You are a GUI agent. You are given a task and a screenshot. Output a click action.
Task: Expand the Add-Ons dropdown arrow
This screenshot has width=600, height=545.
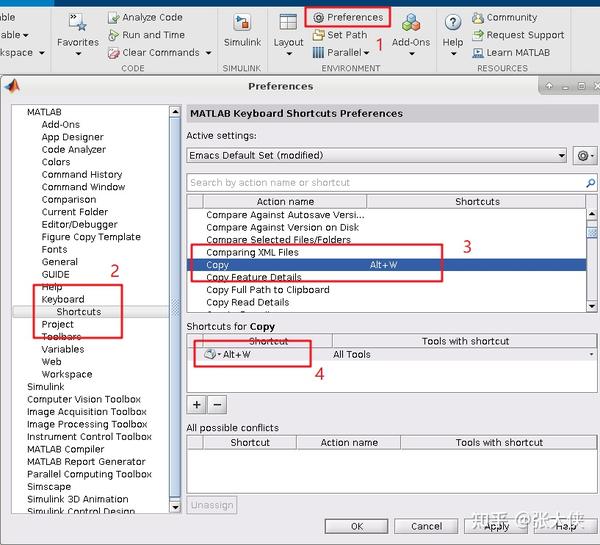click(412, 54)
